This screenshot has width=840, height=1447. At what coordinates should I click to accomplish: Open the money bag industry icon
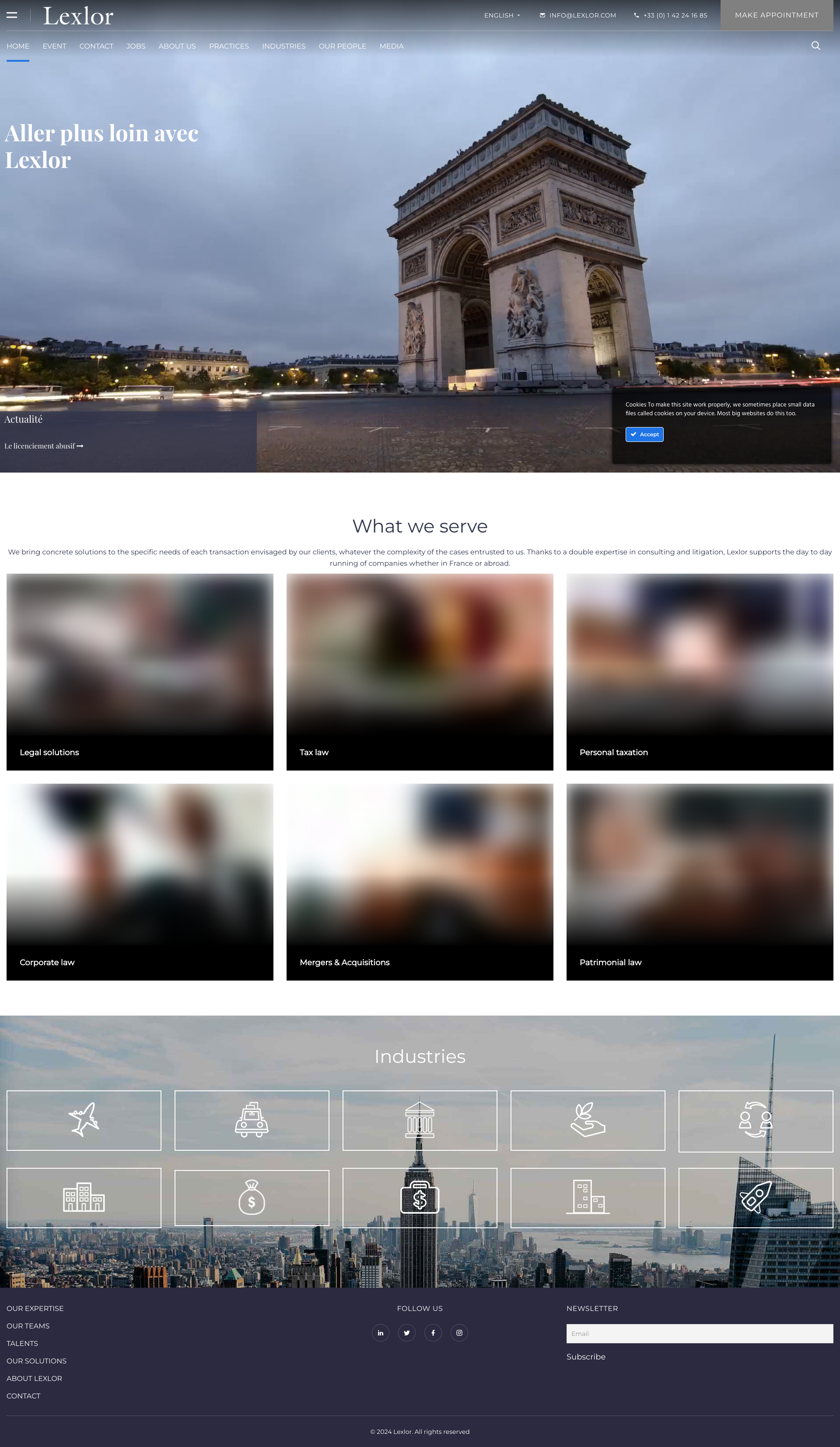pos(252,1197)
